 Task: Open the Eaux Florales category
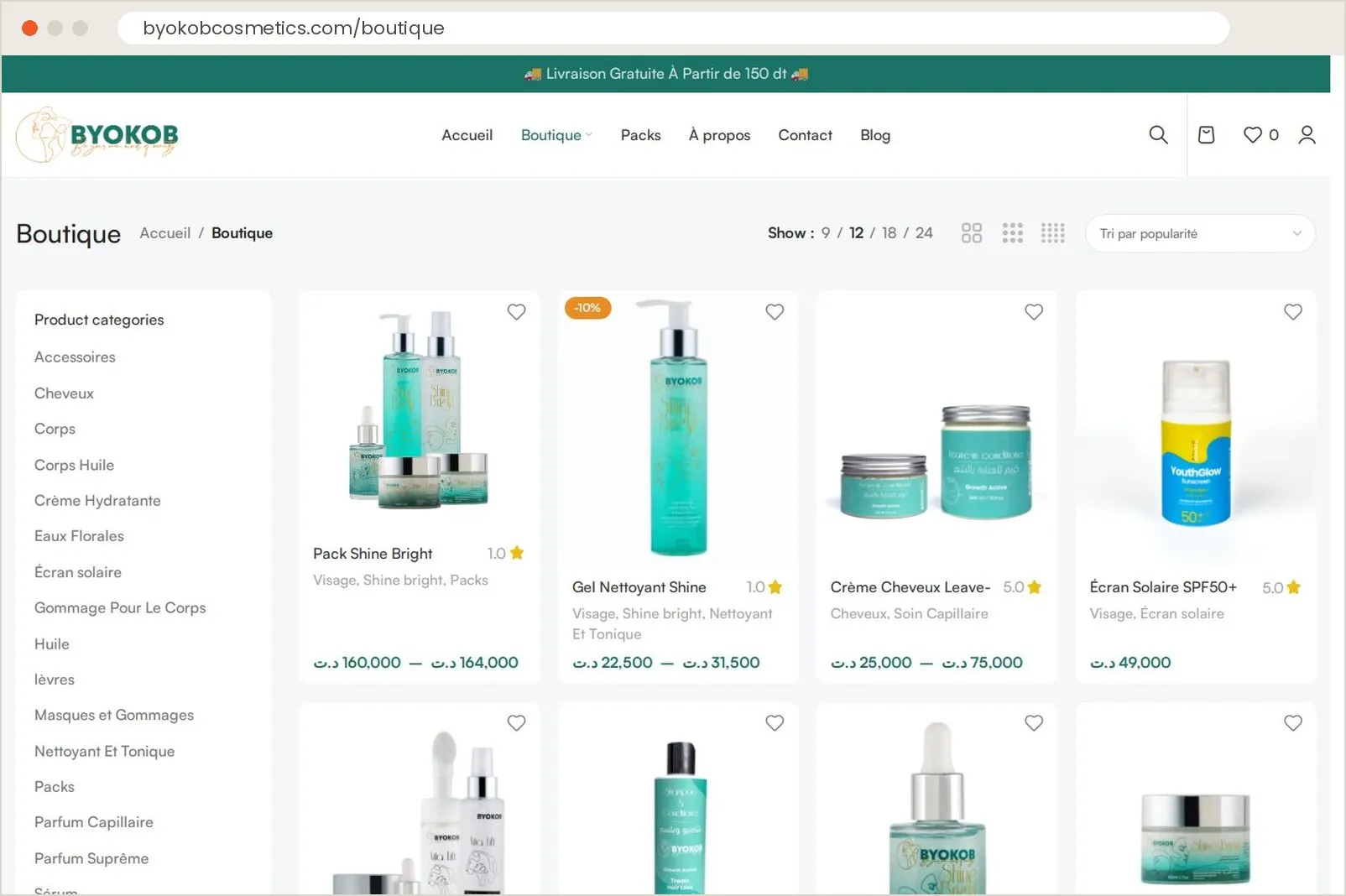79,536
